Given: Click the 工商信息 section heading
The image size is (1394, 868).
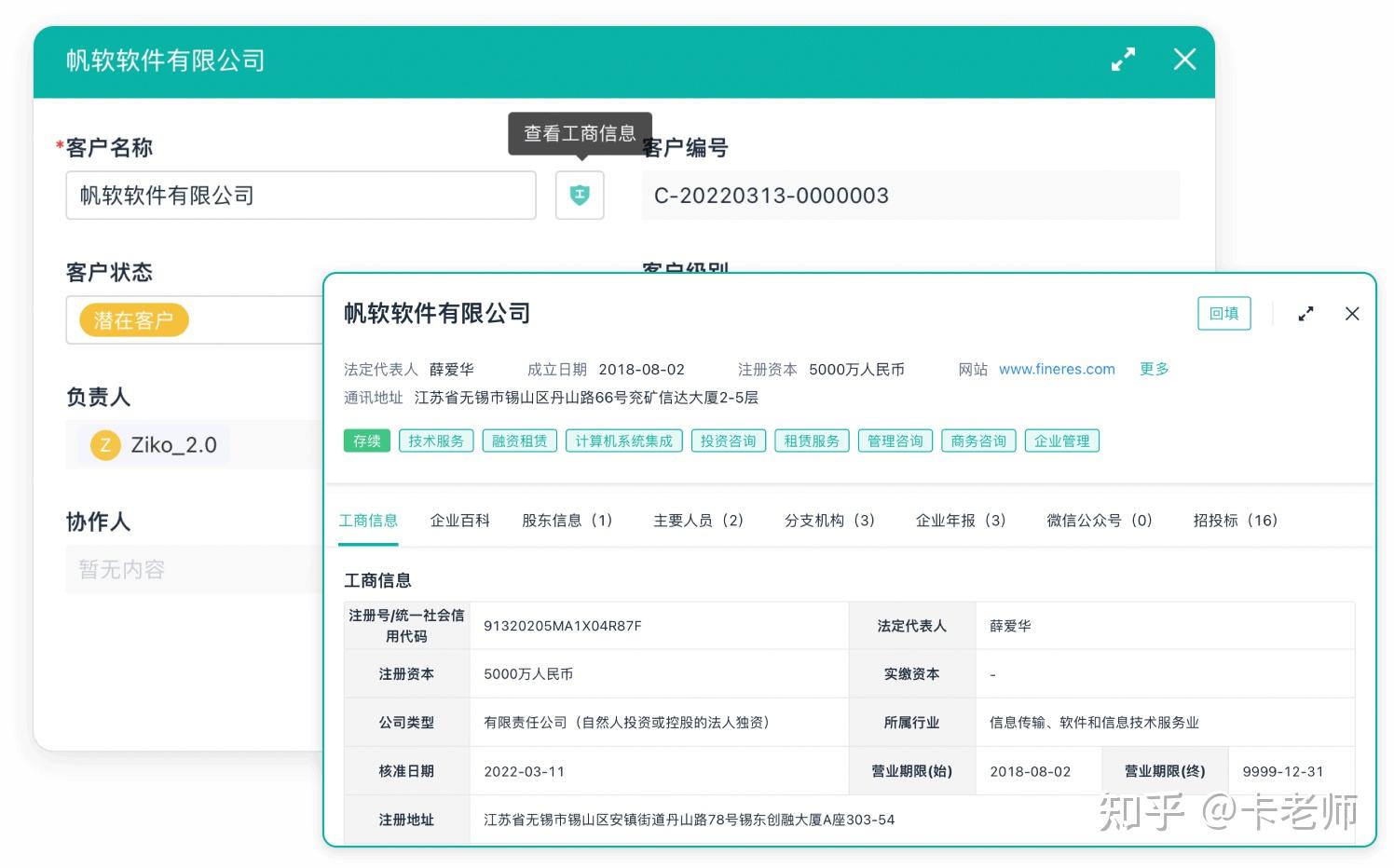Looking at the screenshot, I should click(x=377, y=580).
